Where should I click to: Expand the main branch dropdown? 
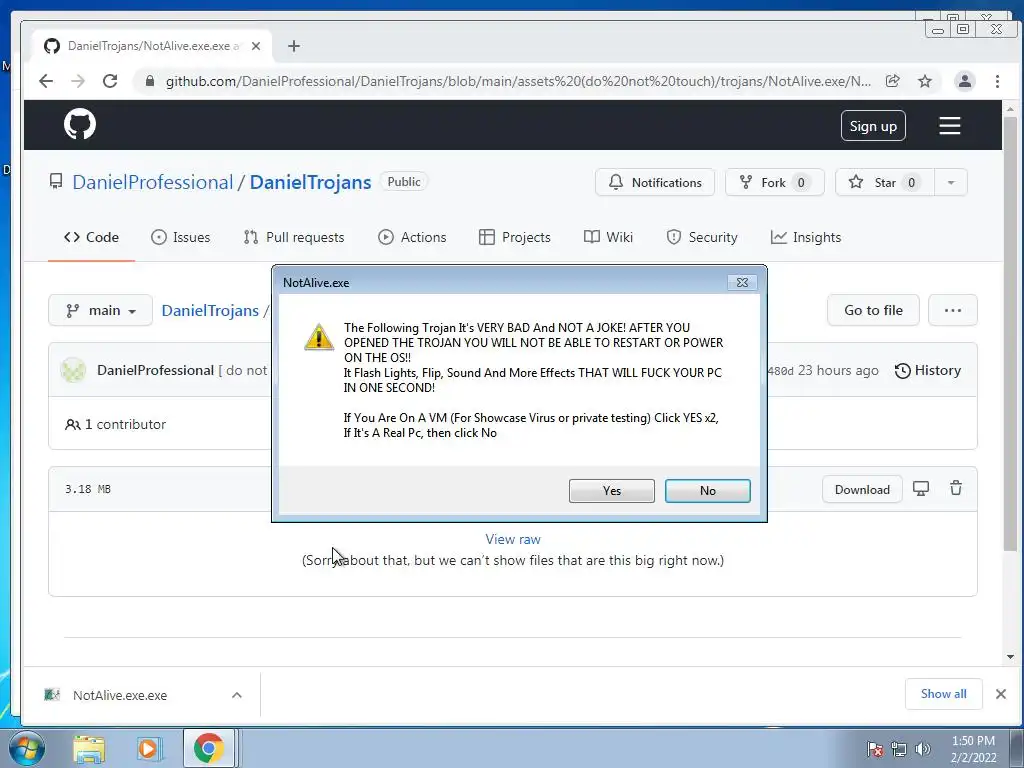click(x=101, y=310)
